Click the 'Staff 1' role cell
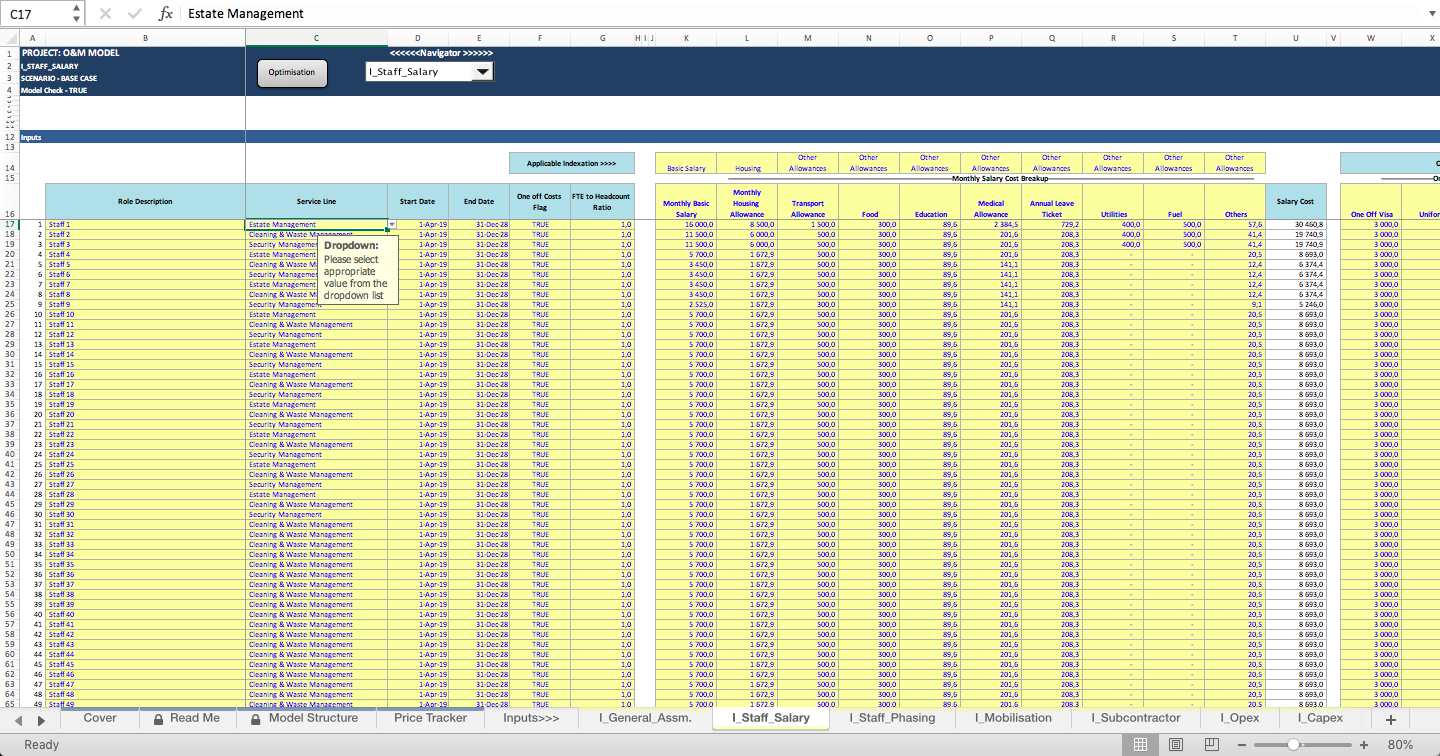This screenshot has height=756, width=1440. pos(145,225)
